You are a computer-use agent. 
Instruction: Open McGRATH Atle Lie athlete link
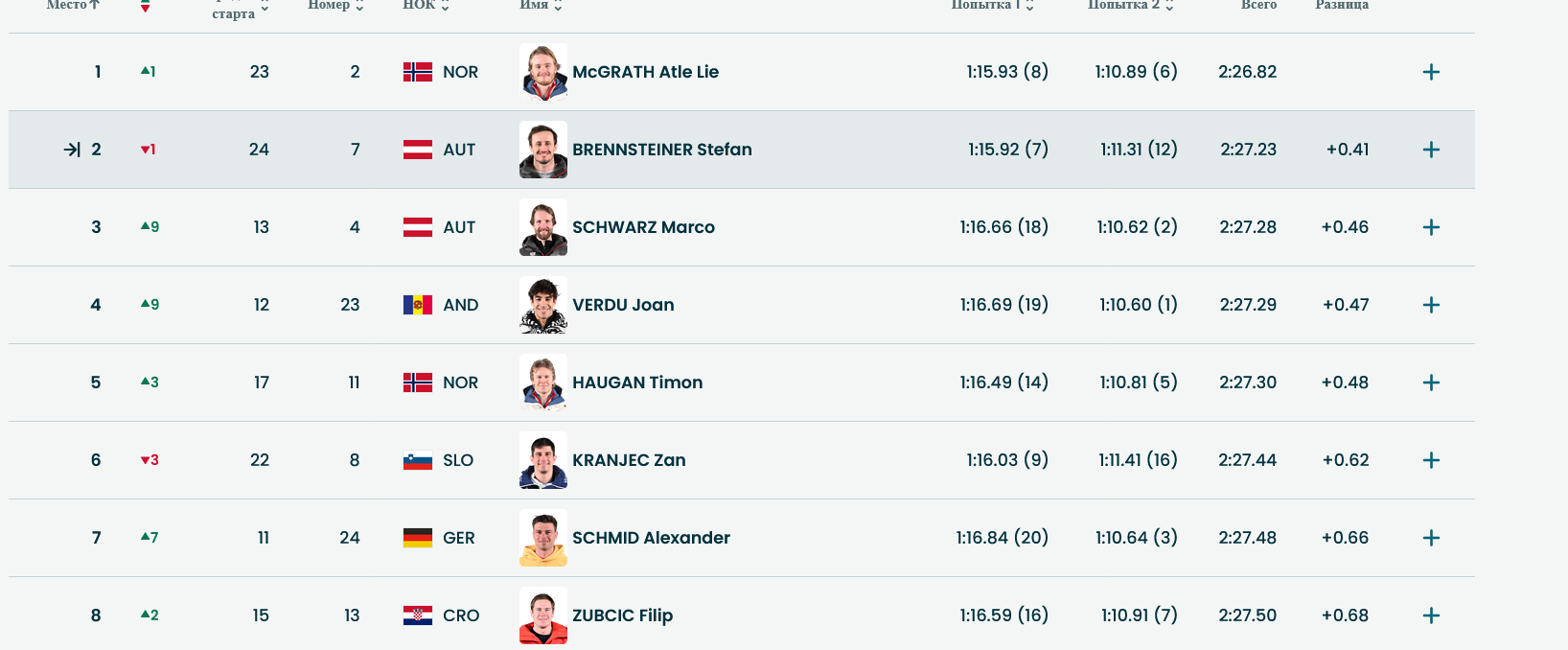point(645,72)
